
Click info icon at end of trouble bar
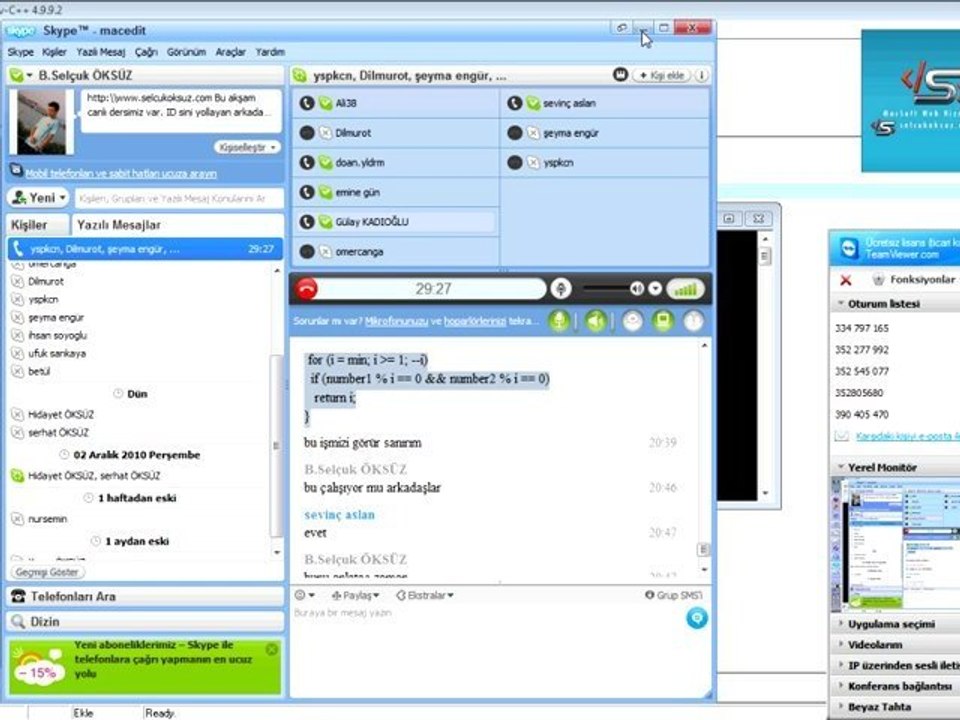point(693,321)
